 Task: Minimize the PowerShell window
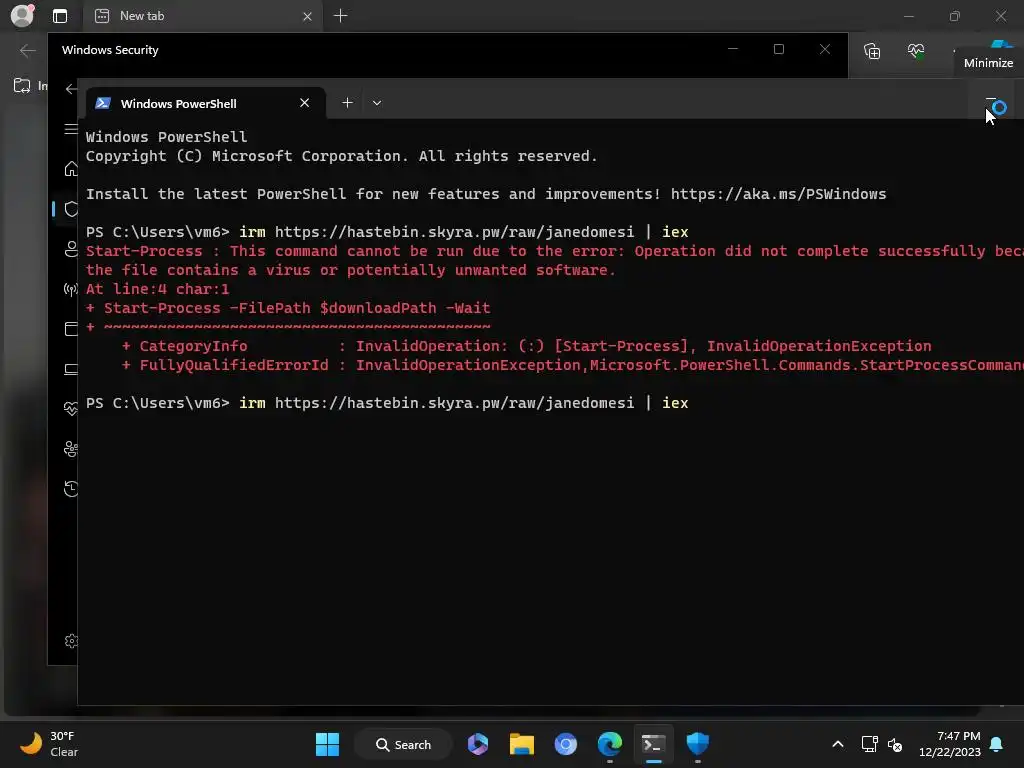point(991,100)
